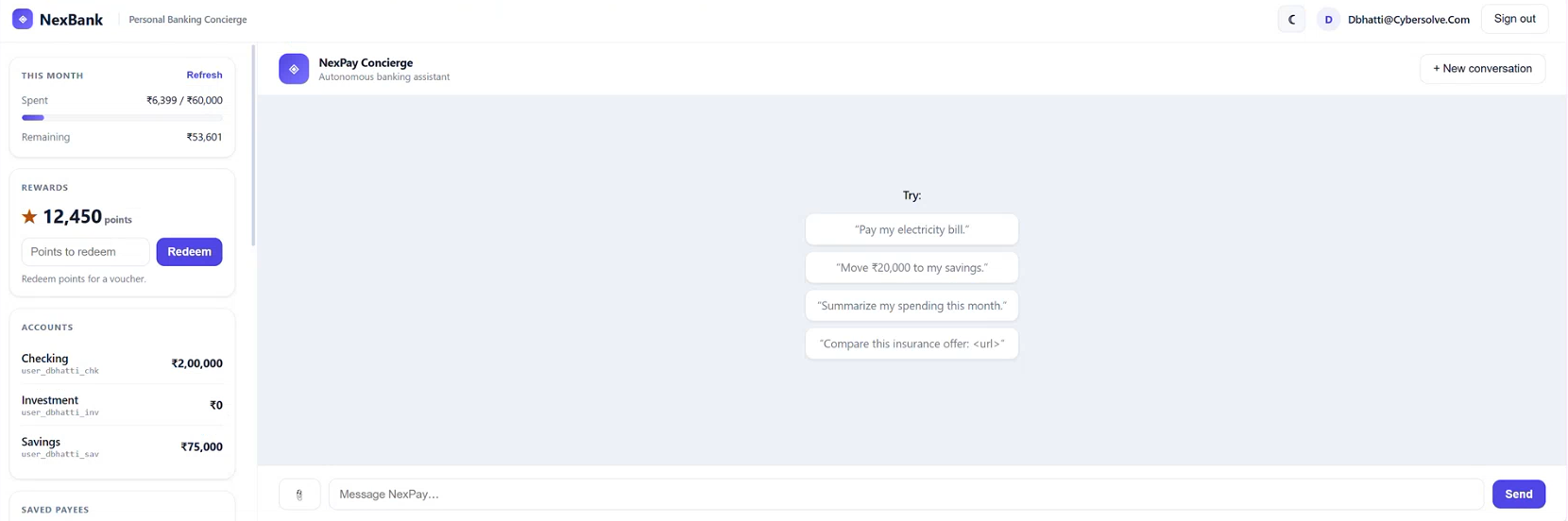Click the NexBank brand name
1568x521 pixels.
[71, 19]
